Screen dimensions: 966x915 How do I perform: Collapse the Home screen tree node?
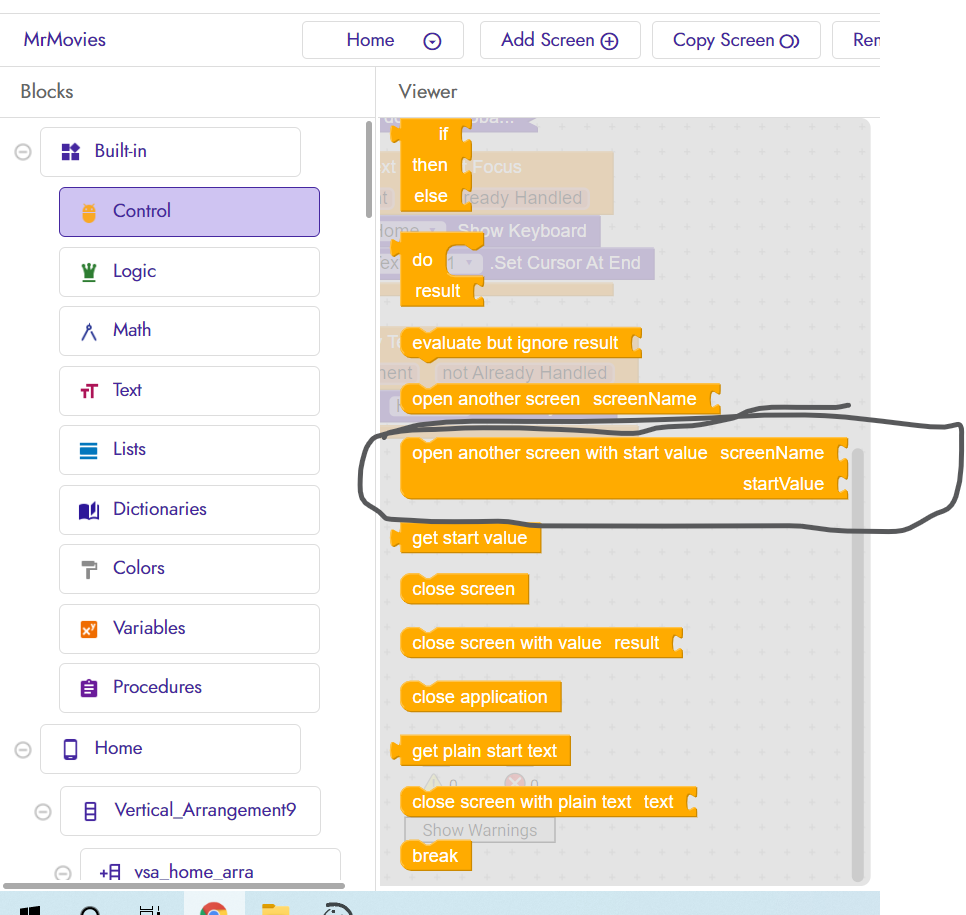tap(22, 749)
